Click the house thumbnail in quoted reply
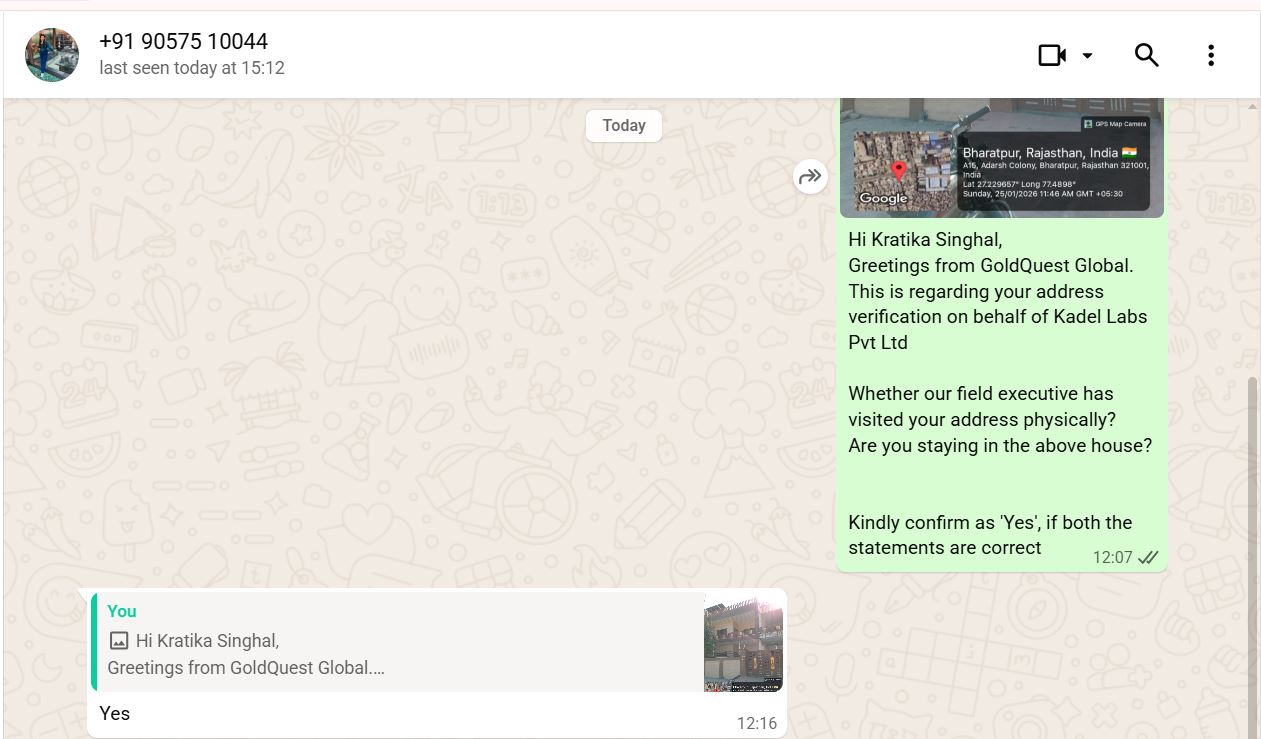The height and width of the screenshot is (739, 1261). [743, 641]
